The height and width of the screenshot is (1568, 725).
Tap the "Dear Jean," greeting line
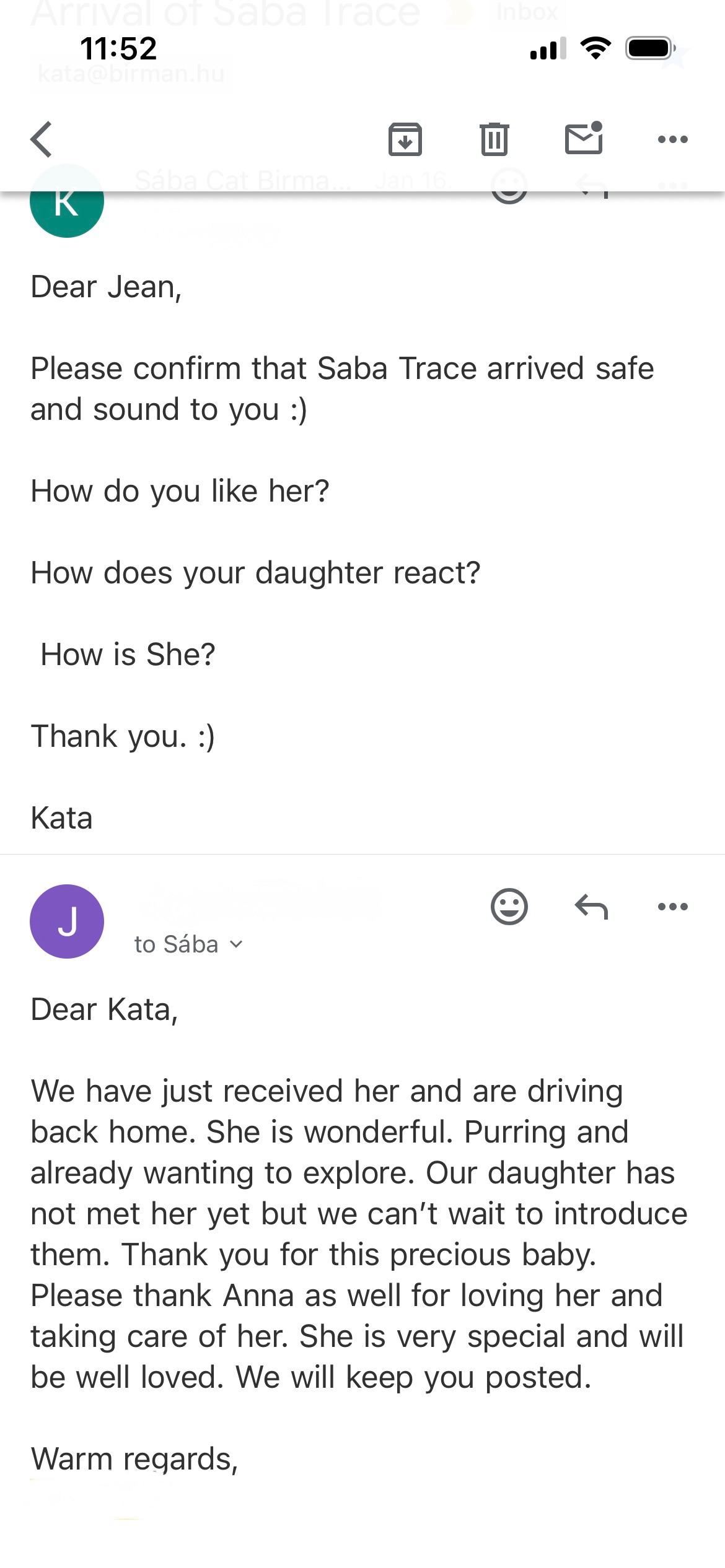tap(106, 287)
